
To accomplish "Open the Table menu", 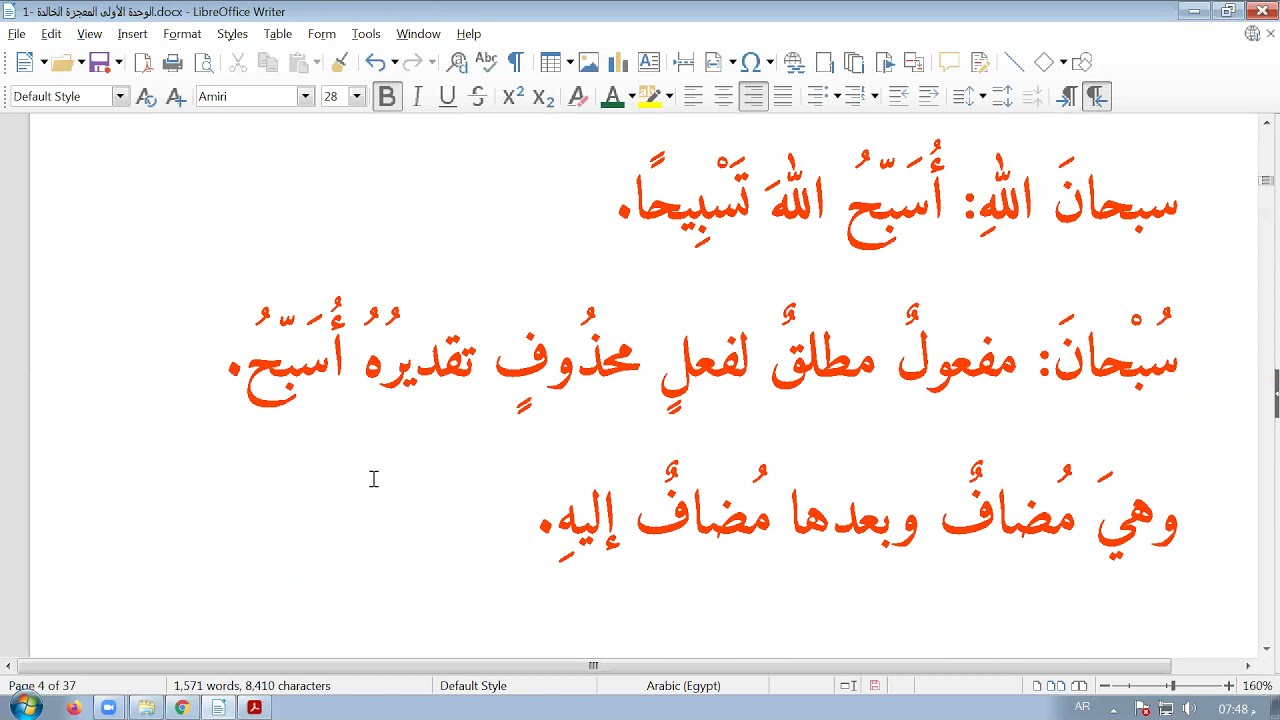I will click(x=278, y=33).
